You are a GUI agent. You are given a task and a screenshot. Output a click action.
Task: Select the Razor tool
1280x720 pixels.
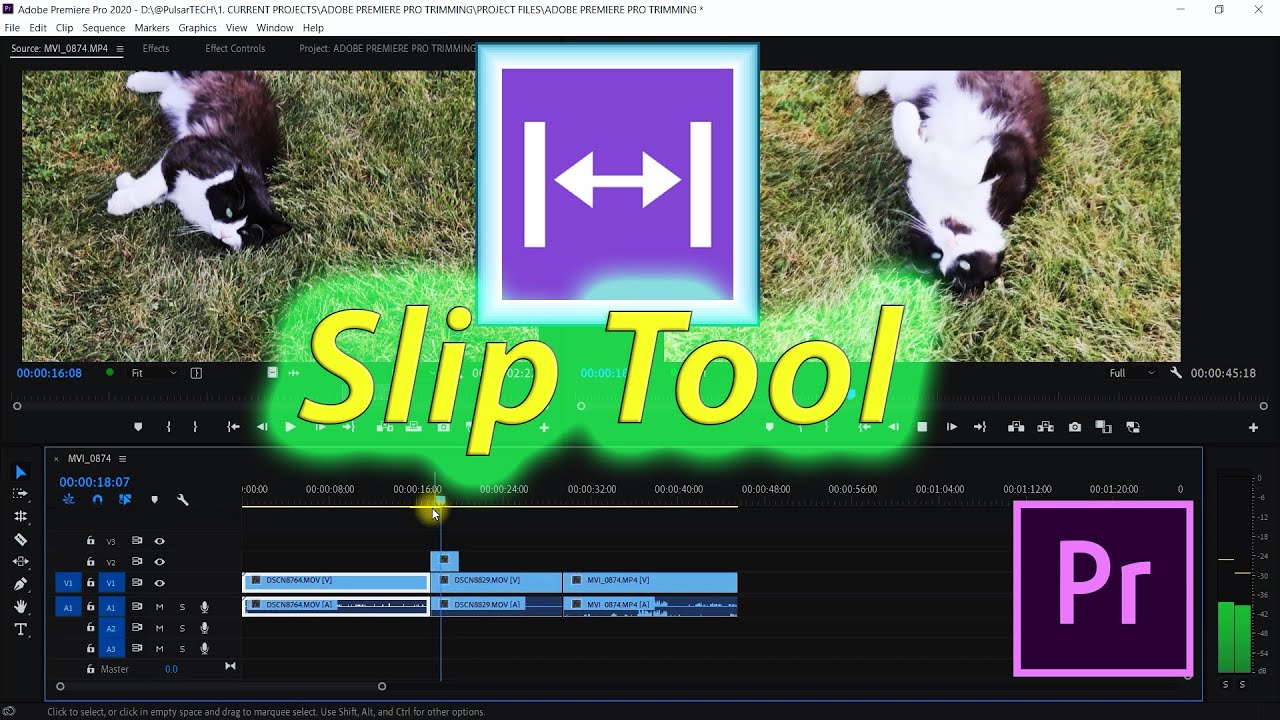pos(20,539)
